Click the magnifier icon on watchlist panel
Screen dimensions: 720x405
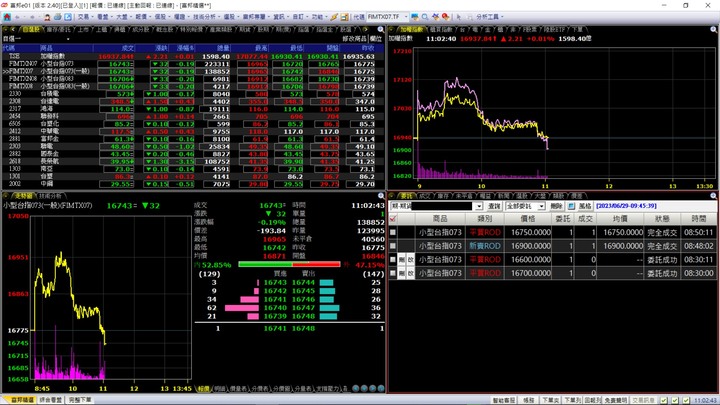[x=381, y=29]
